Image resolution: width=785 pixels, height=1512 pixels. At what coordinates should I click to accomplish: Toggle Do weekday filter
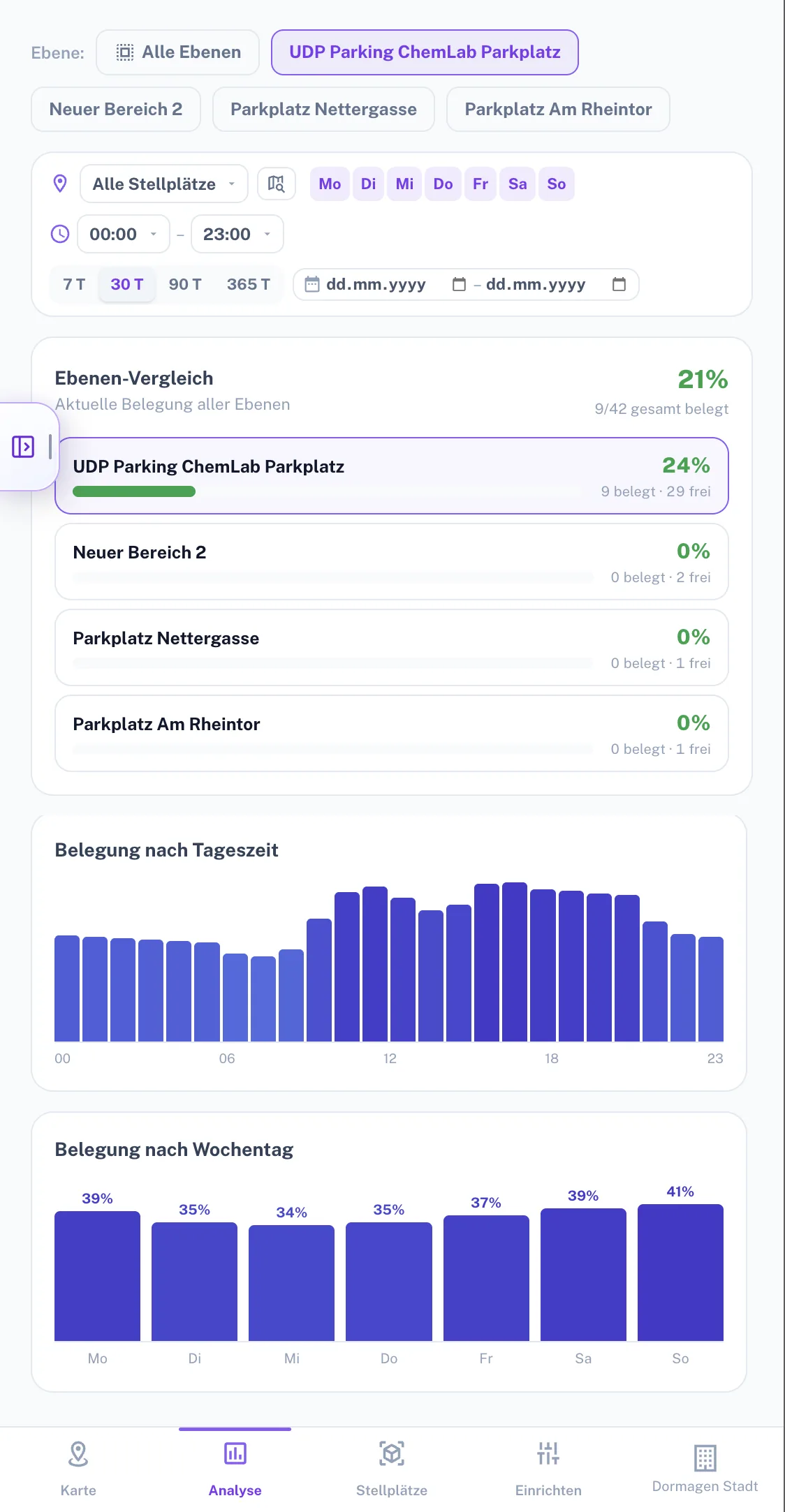coord(443,184)
